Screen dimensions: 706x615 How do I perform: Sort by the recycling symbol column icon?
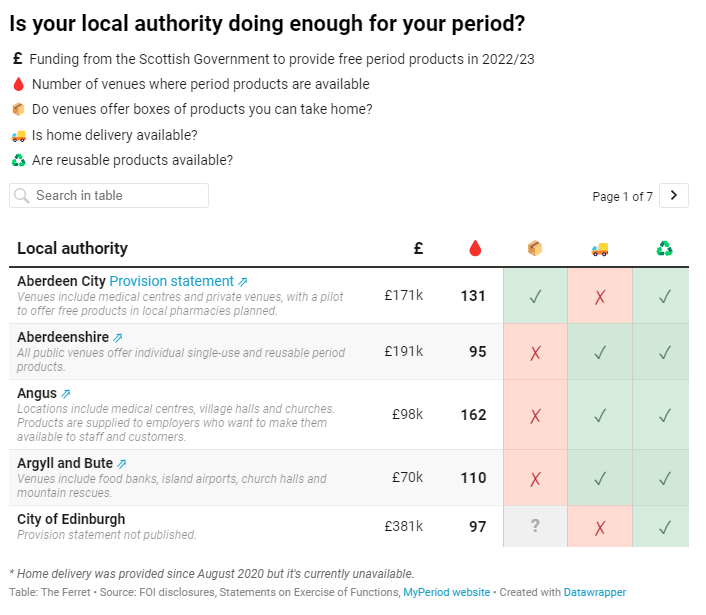click(x=664, y=248)
